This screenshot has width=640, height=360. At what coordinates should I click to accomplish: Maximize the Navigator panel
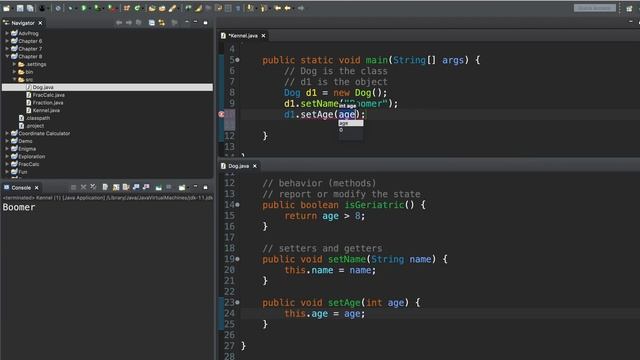click(205, 22)
